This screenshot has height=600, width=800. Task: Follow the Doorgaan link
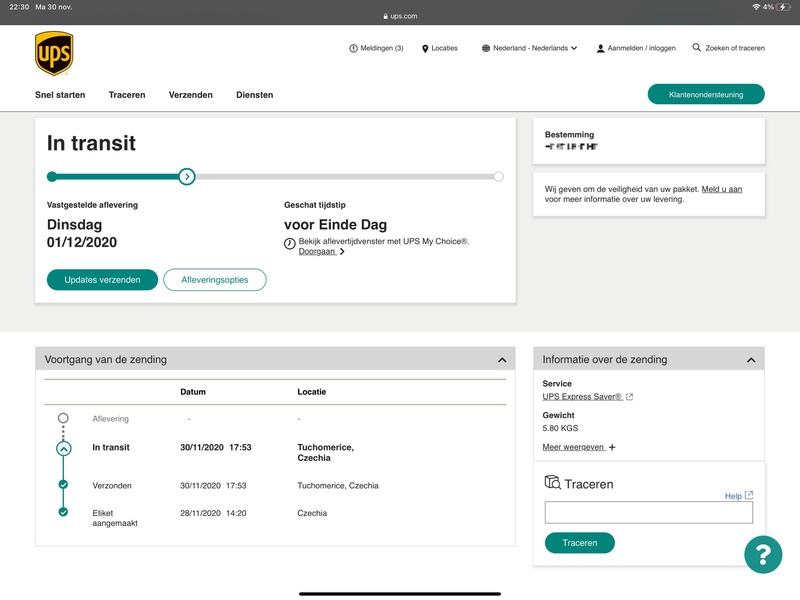point(317,252)
